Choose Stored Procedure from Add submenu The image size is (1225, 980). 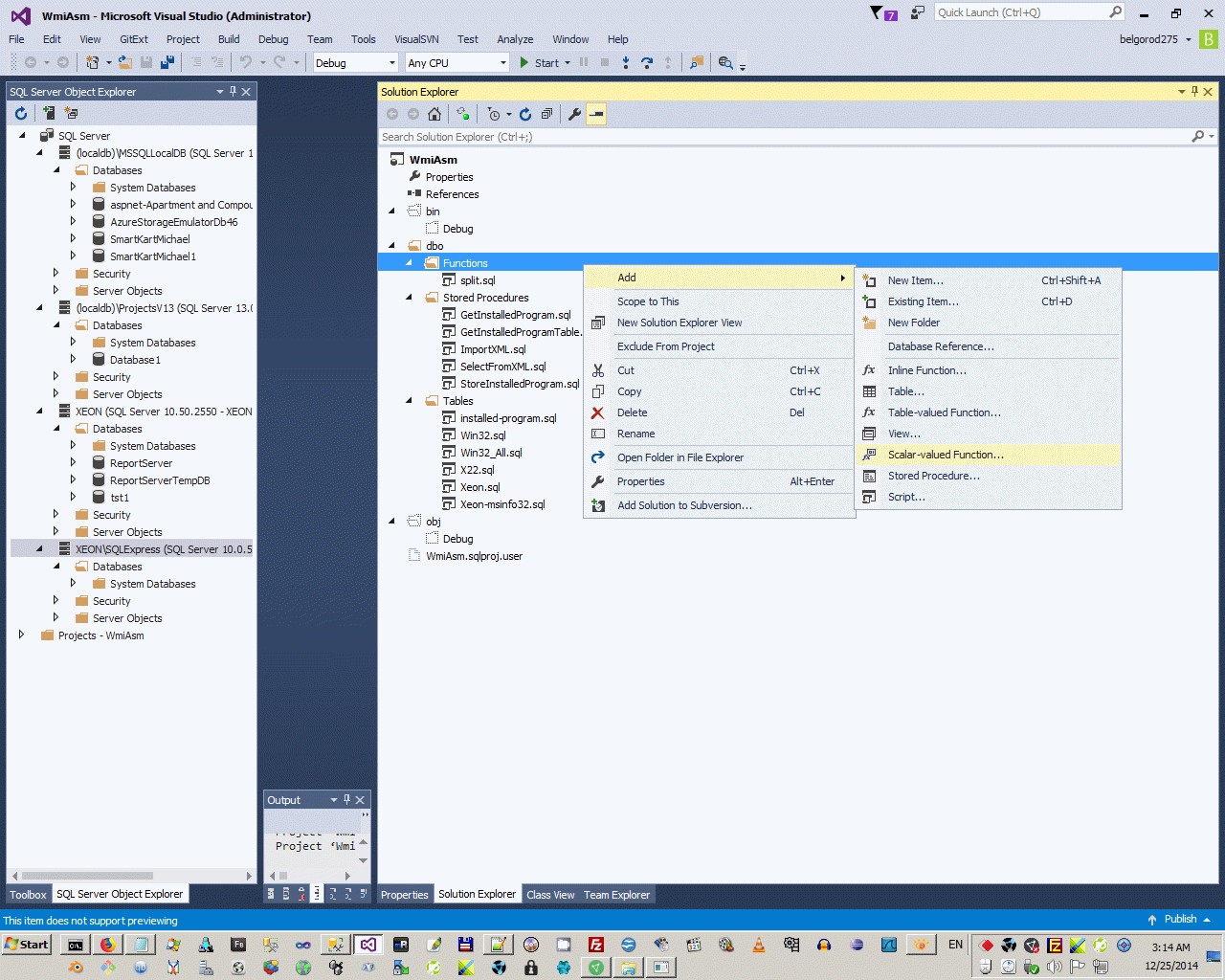pos(988,476)
